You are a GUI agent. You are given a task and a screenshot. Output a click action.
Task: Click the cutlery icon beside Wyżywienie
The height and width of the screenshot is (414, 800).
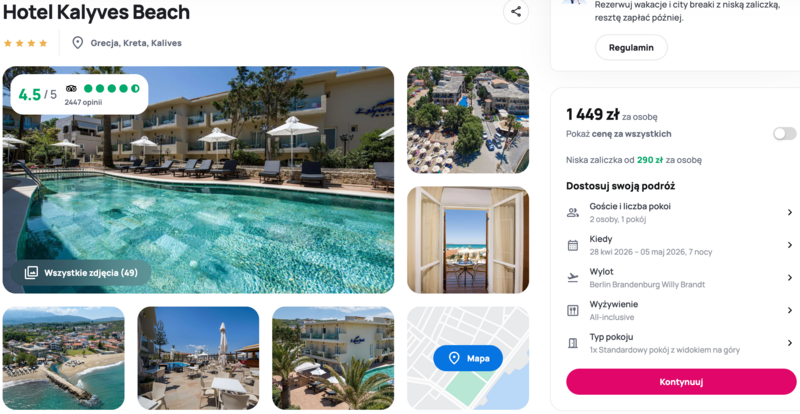pos(573,310)
